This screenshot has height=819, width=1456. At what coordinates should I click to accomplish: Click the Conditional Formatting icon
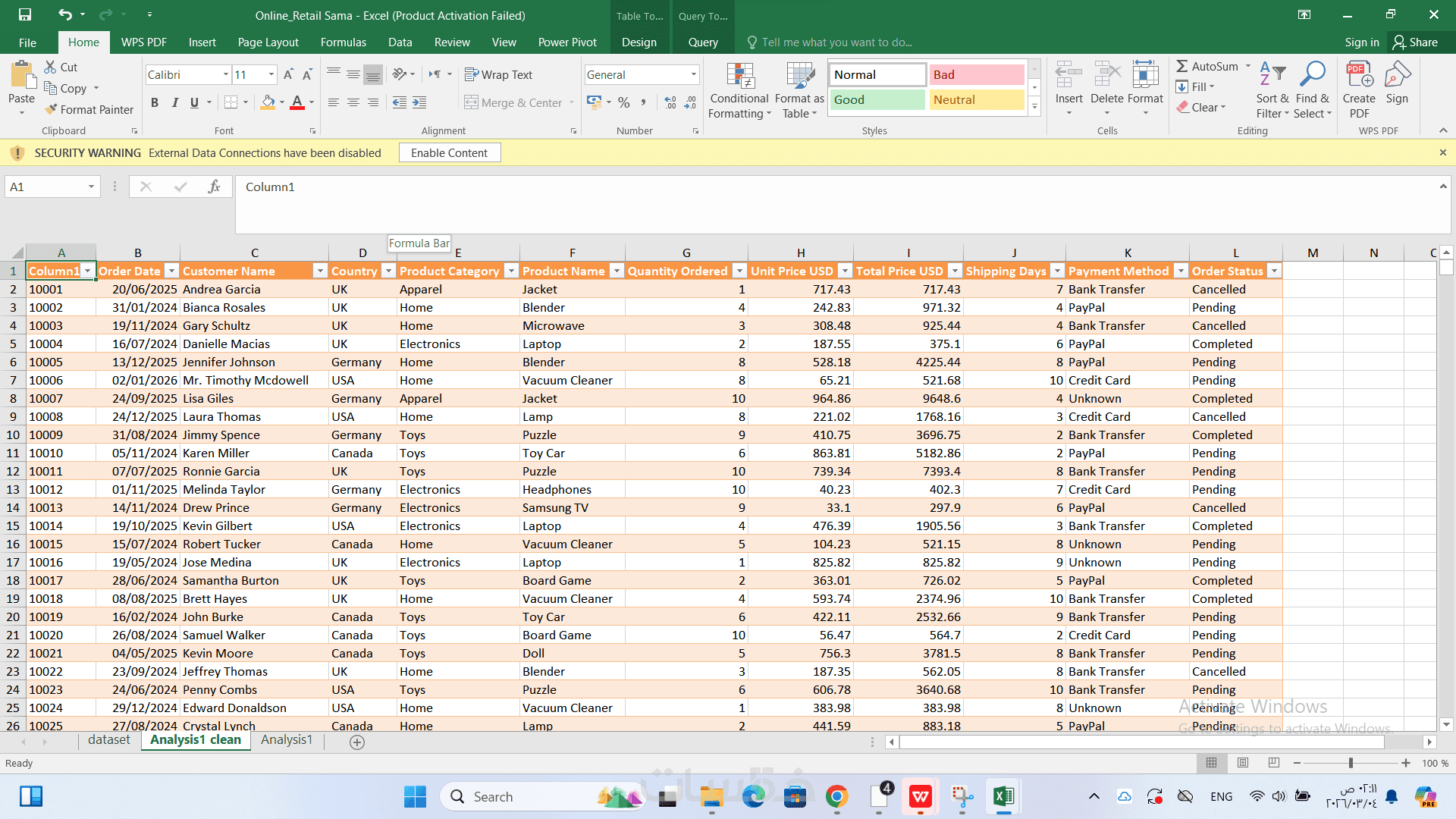coord(739,77)
